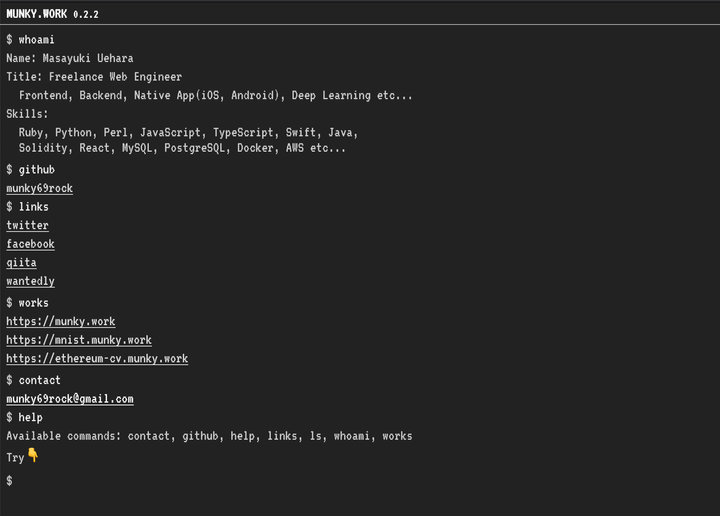The height and width of the screenshot is (516, 720).
Task: Click the "$ help" command line
Action: click(24, 417)
